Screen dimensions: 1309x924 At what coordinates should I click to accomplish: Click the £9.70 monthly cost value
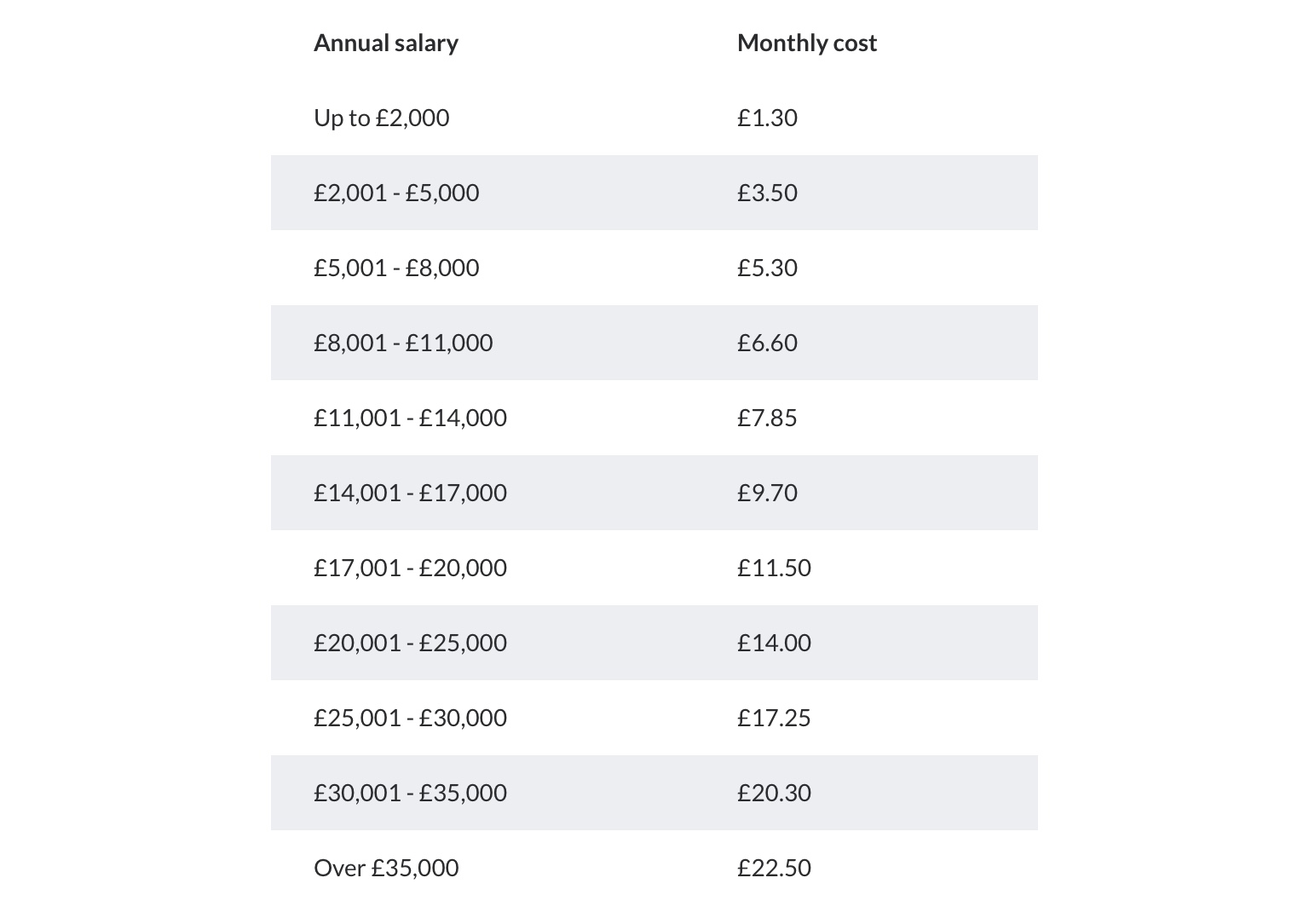pyautogui.click(x=767, y=493)
